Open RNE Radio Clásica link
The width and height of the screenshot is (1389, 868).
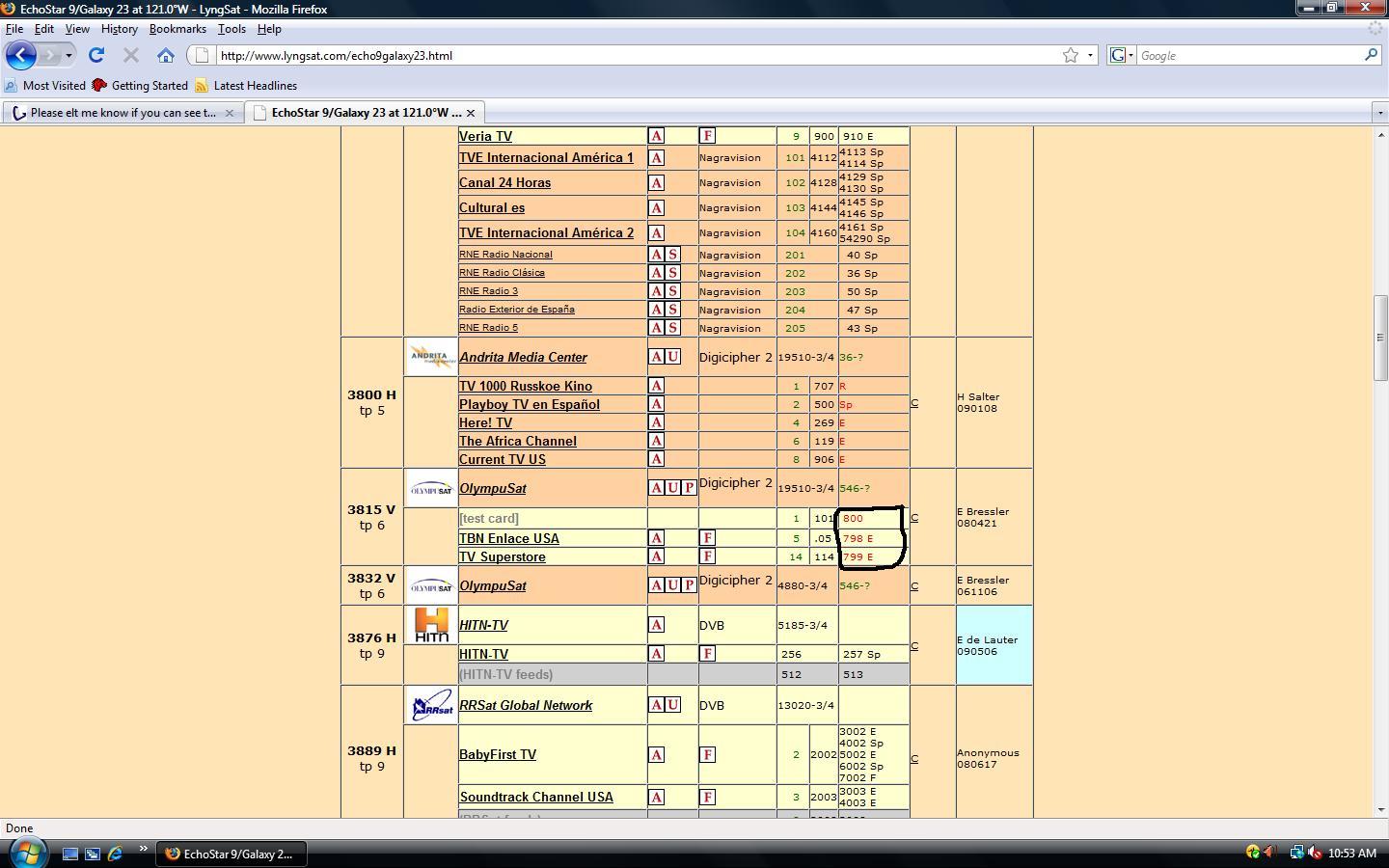(x=502, y=273)
